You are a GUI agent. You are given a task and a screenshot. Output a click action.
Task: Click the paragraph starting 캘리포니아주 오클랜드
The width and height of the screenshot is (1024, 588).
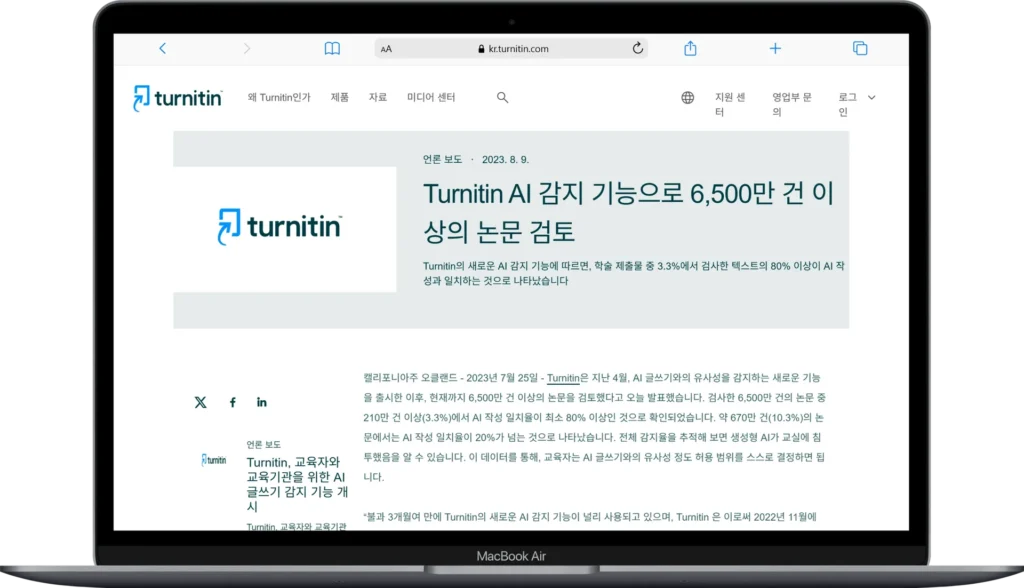tap(594, 427)
